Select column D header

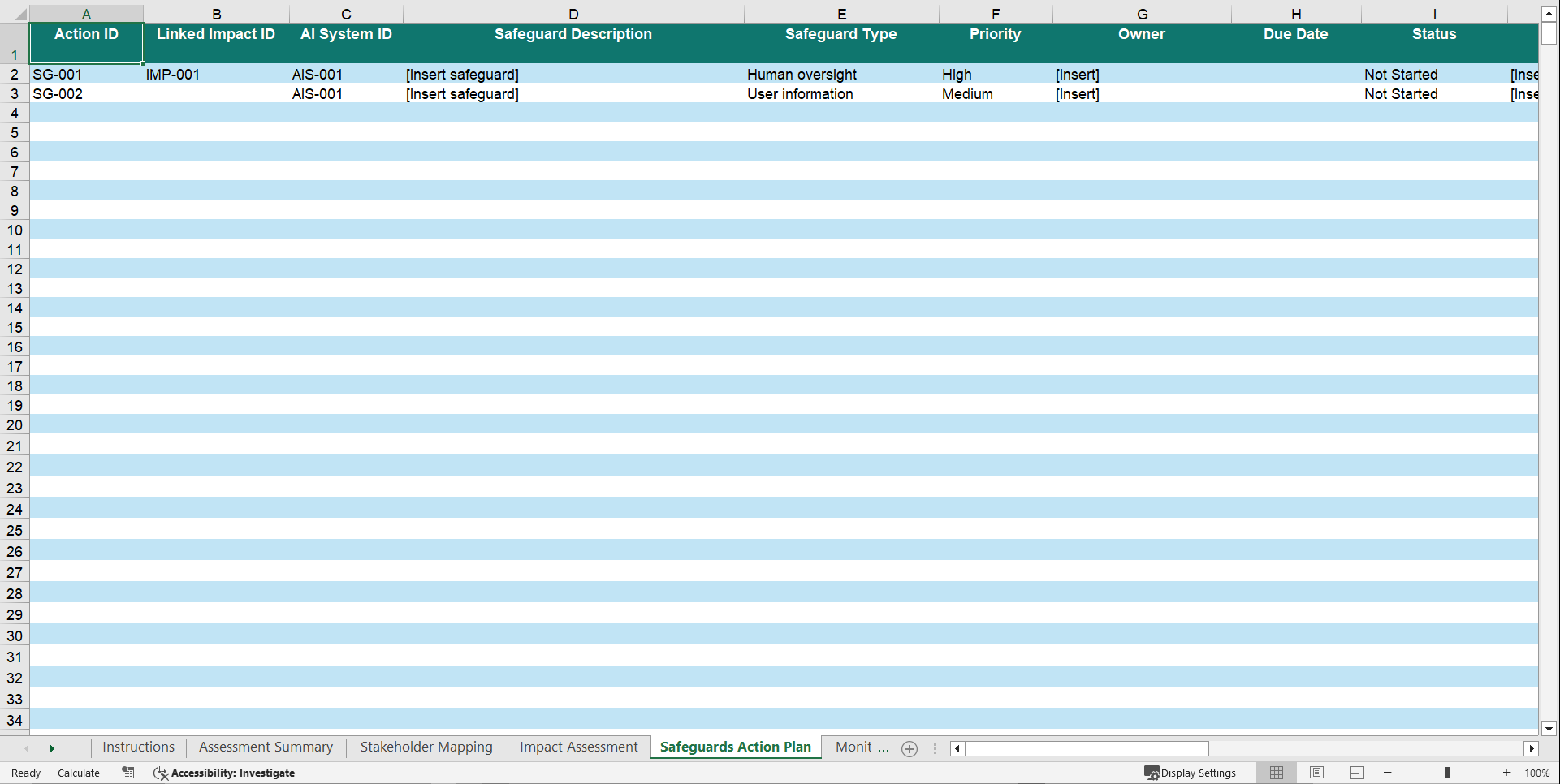[x=573, y=14]
